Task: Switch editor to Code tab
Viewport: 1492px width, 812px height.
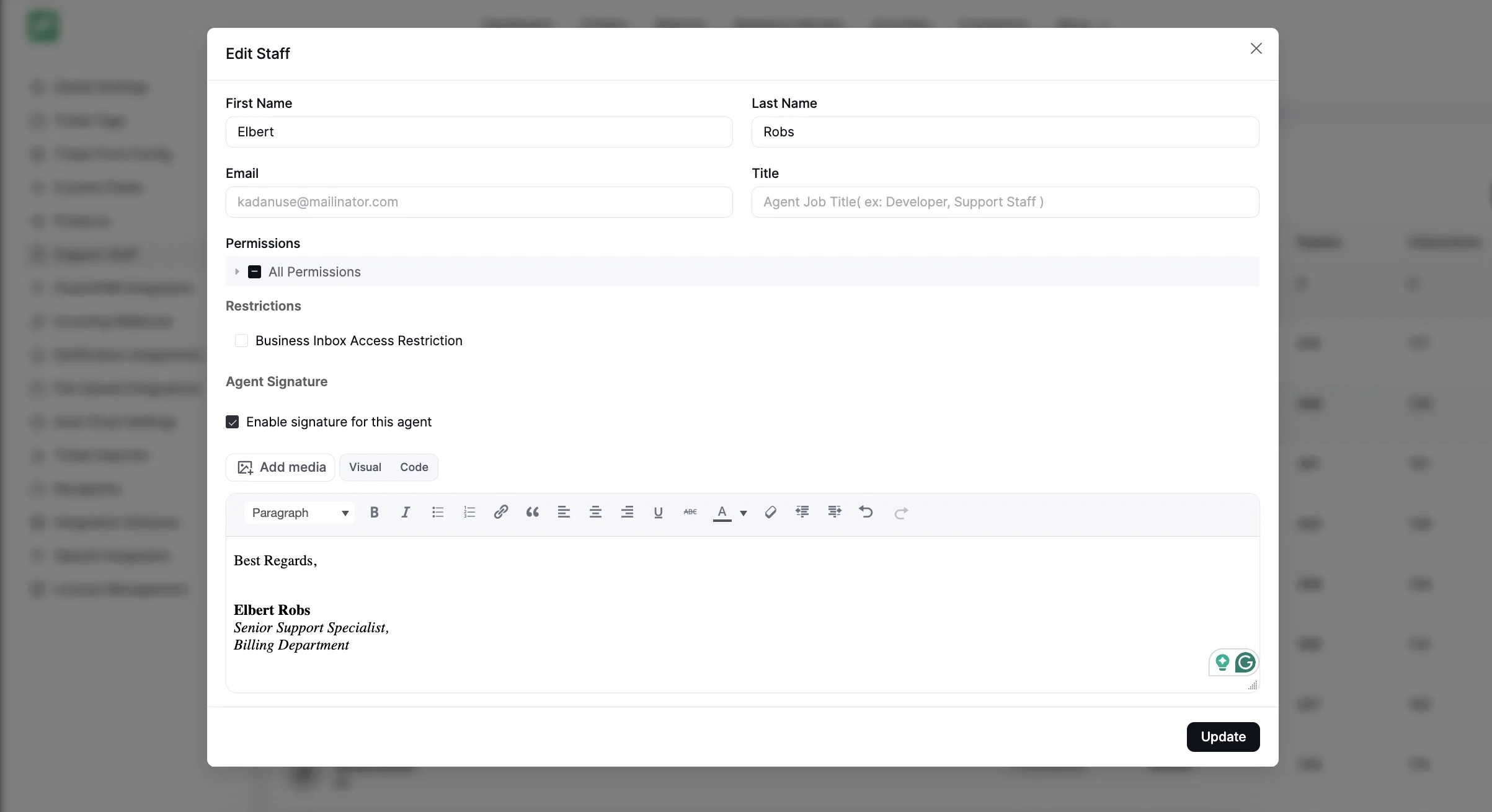Action: pyautogui.click(x=414, y=467)
